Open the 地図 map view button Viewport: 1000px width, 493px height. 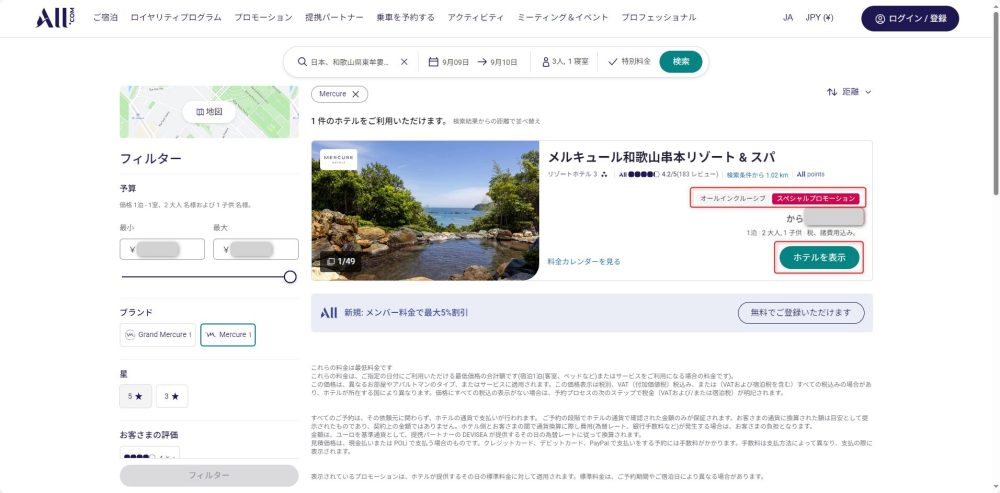(x=209, y=112)
